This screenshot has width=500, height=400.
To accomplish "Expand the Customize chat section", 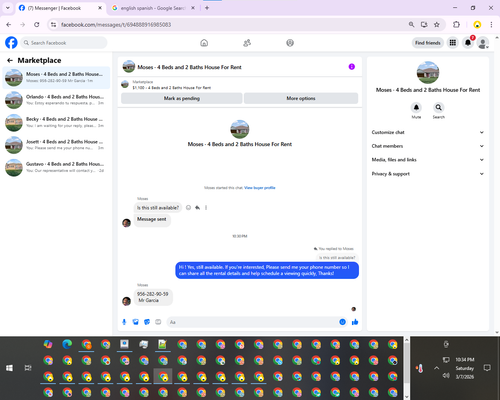I will 428,132.
